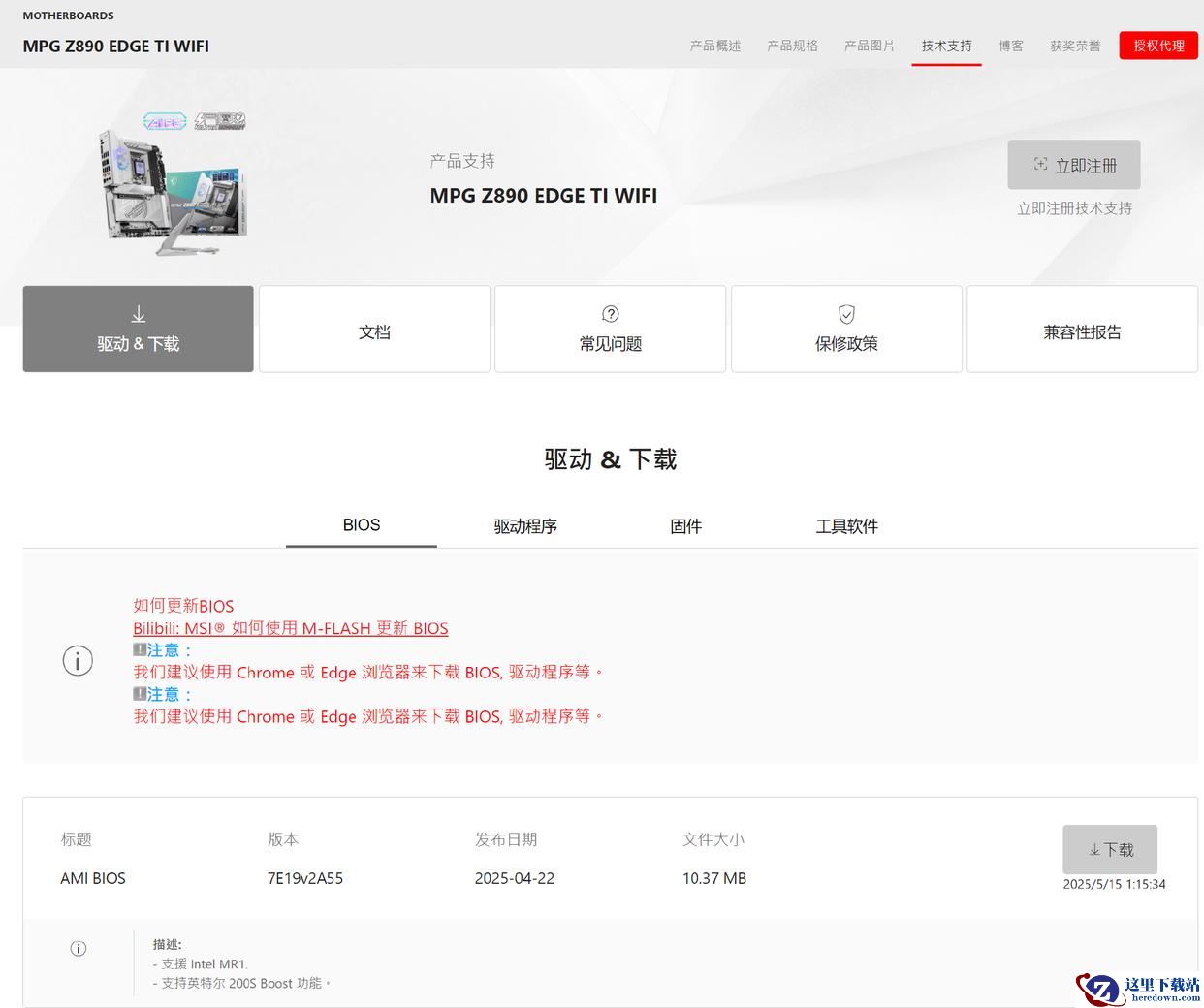This screenshot has width=1204, height=1008.
Task: Click the 产品支持 label
Action: 462,161
